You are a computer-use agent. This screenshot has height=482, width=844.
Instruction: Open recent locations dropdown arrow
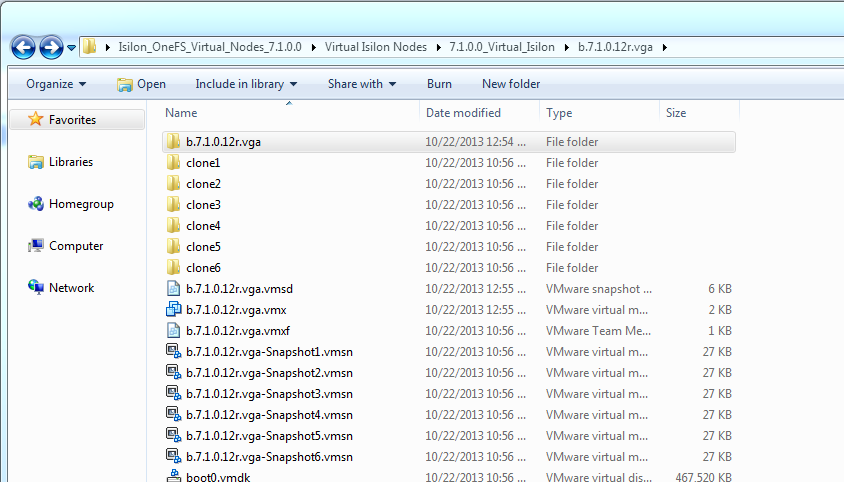71,48
